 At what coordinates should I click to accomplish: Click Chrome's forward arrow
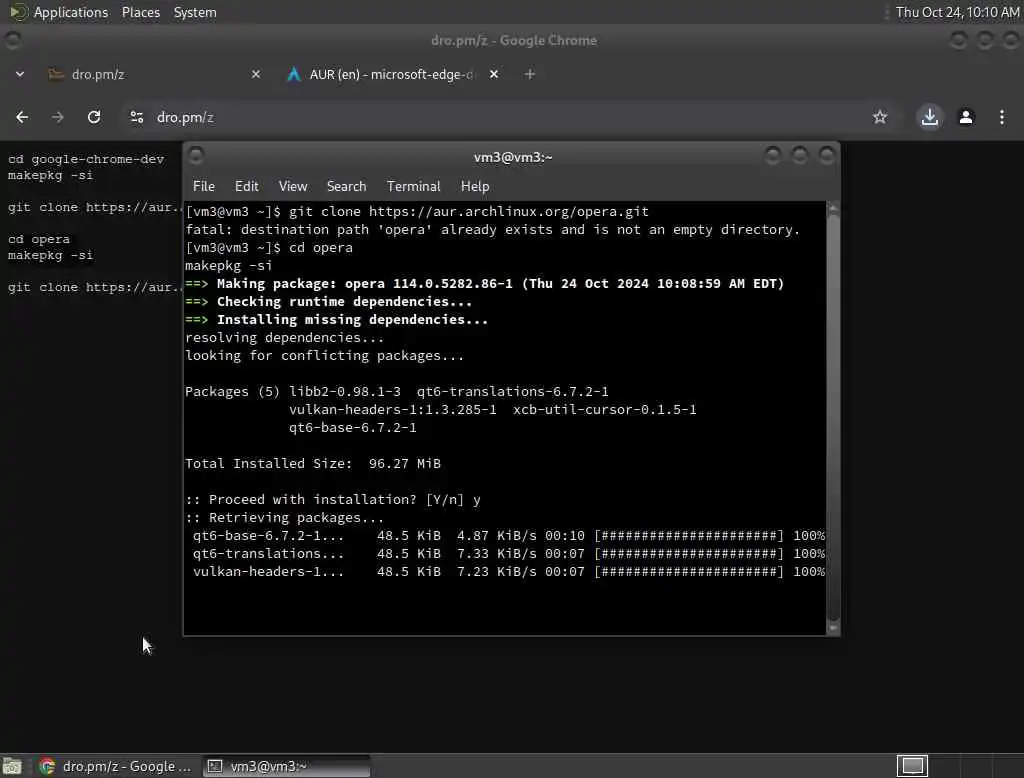click(x=57, y=117)
